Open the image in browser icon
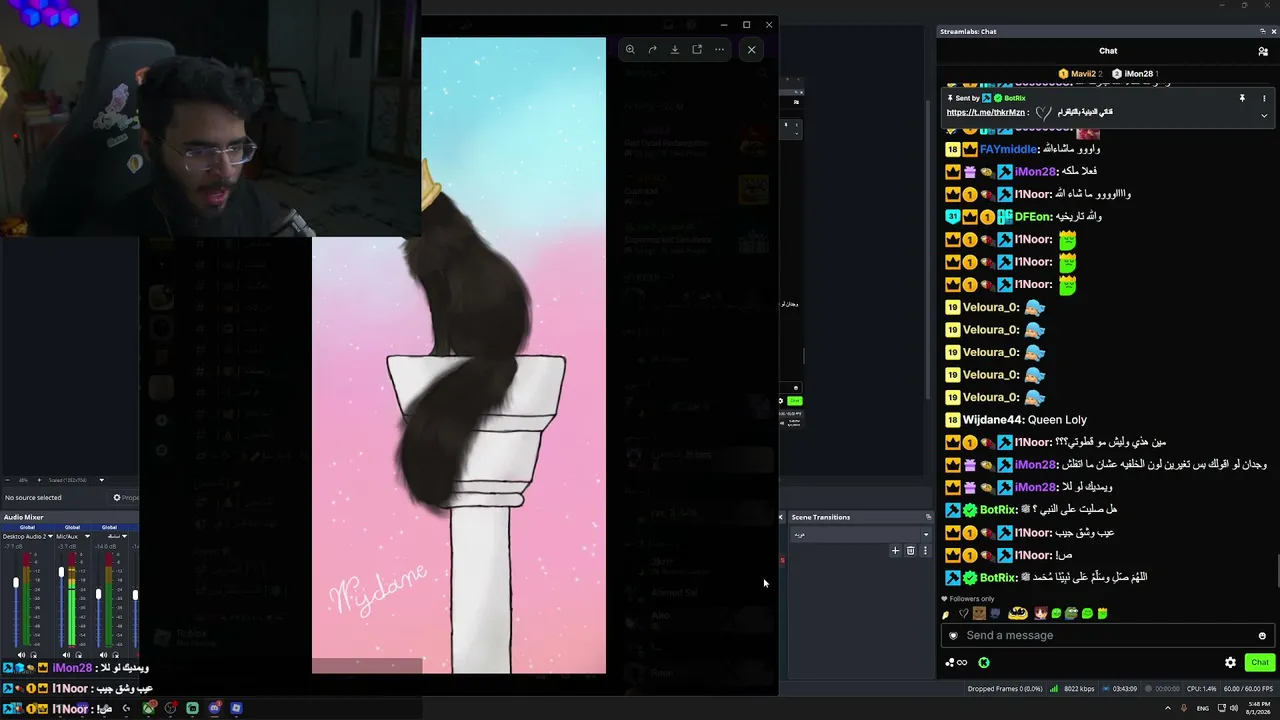The height and width of the screenshot is (720, 1280). pos(697,49)
